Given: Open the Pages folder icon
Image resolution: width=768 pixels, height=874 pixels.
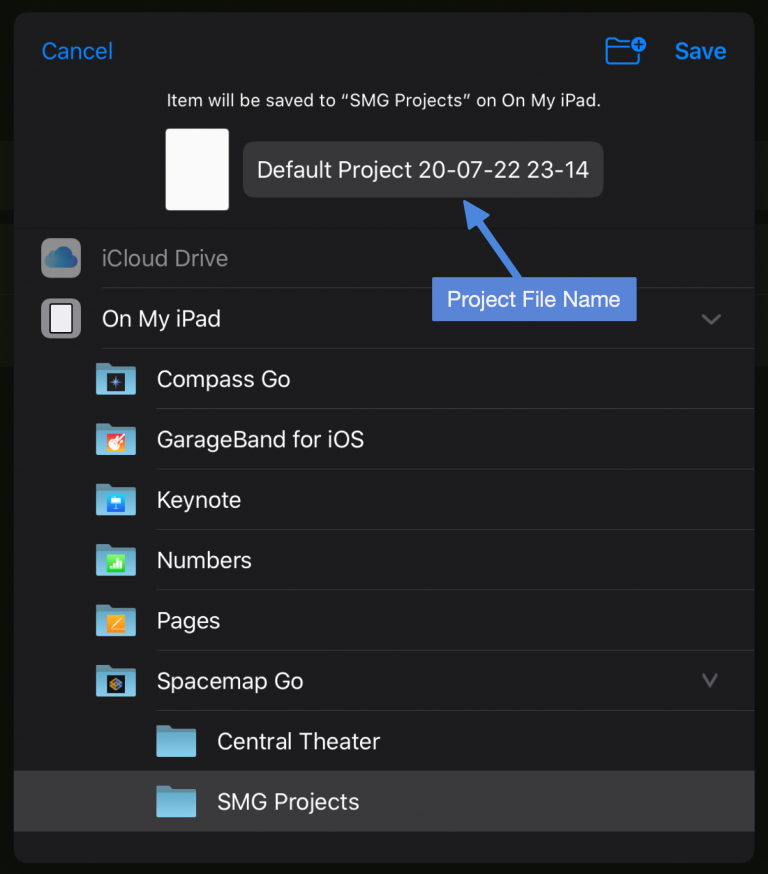Looking at the screenshot, I should click(x=116, y=620).
